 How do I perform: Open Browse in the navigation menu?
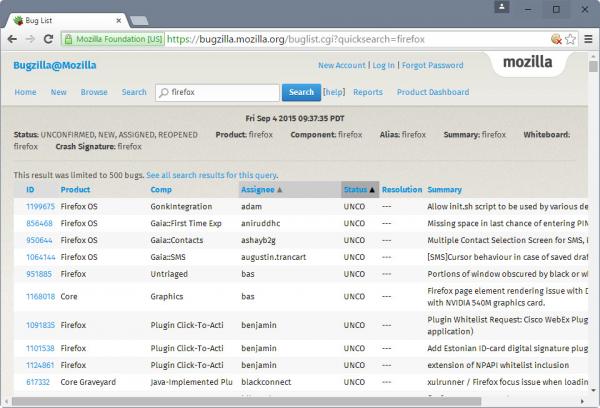[x=94, y=92]
